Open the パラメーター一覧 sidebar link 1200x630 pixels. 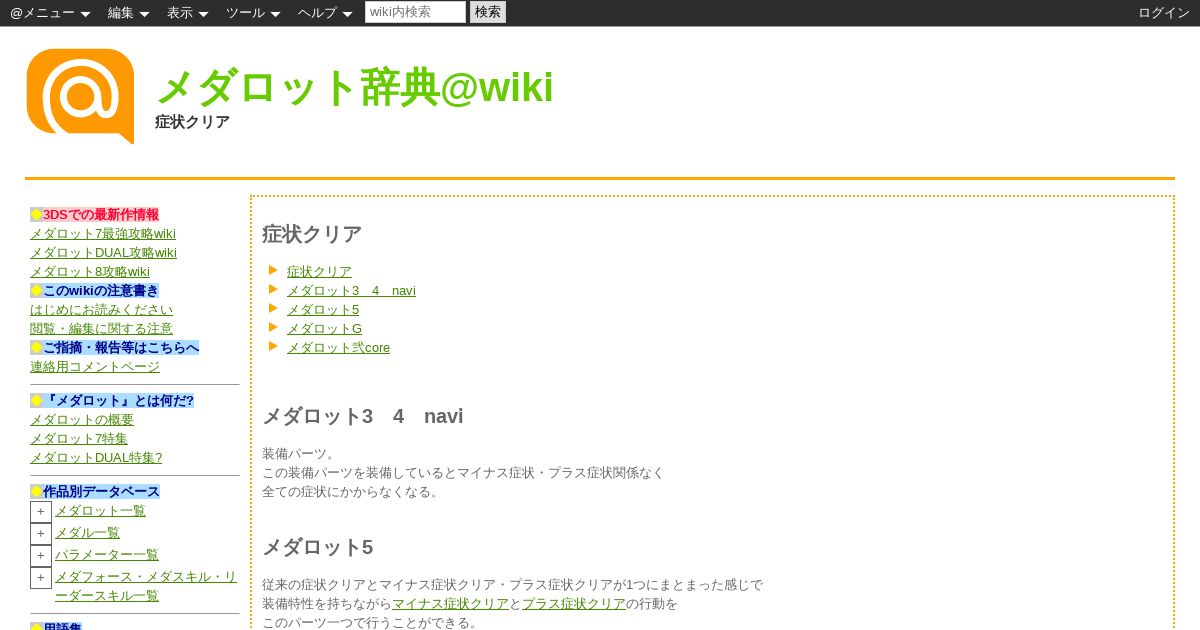tap(107, 555)
